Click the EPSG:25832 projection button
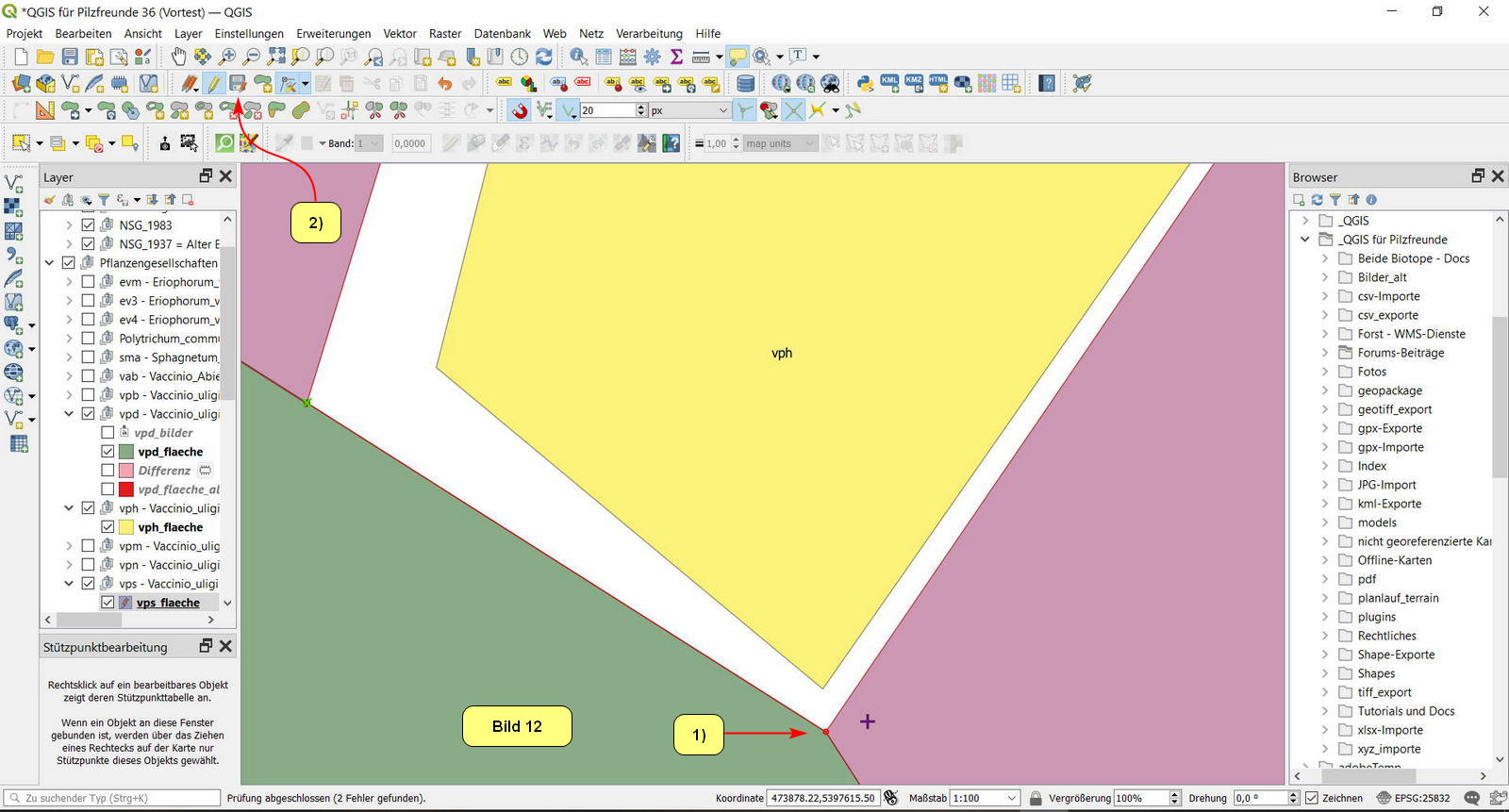Screen dimensions: 1509x812 point(1413,798)
